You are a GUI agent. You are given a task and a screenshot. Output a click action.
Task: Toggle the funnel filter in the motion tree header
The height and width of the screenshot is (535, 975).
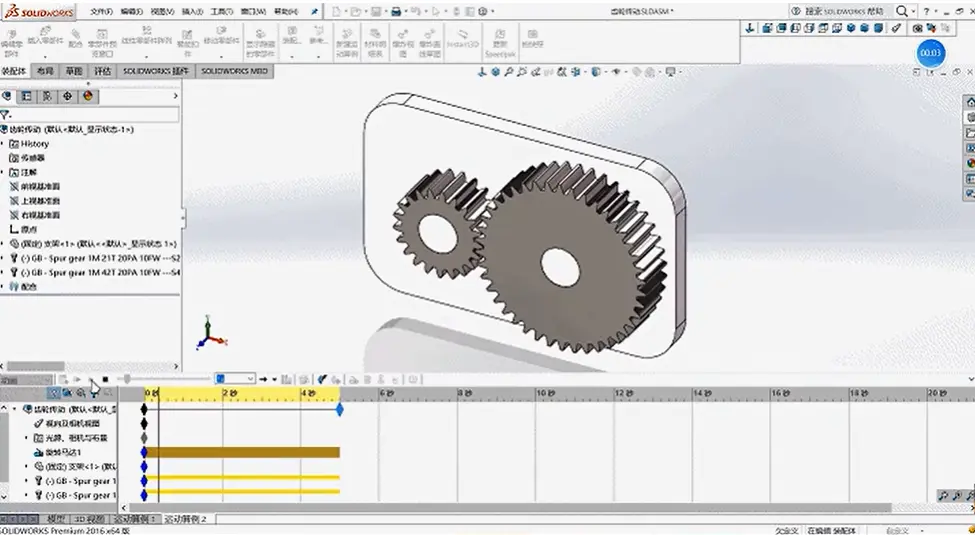pyautogui.click(x=94, y=393)
